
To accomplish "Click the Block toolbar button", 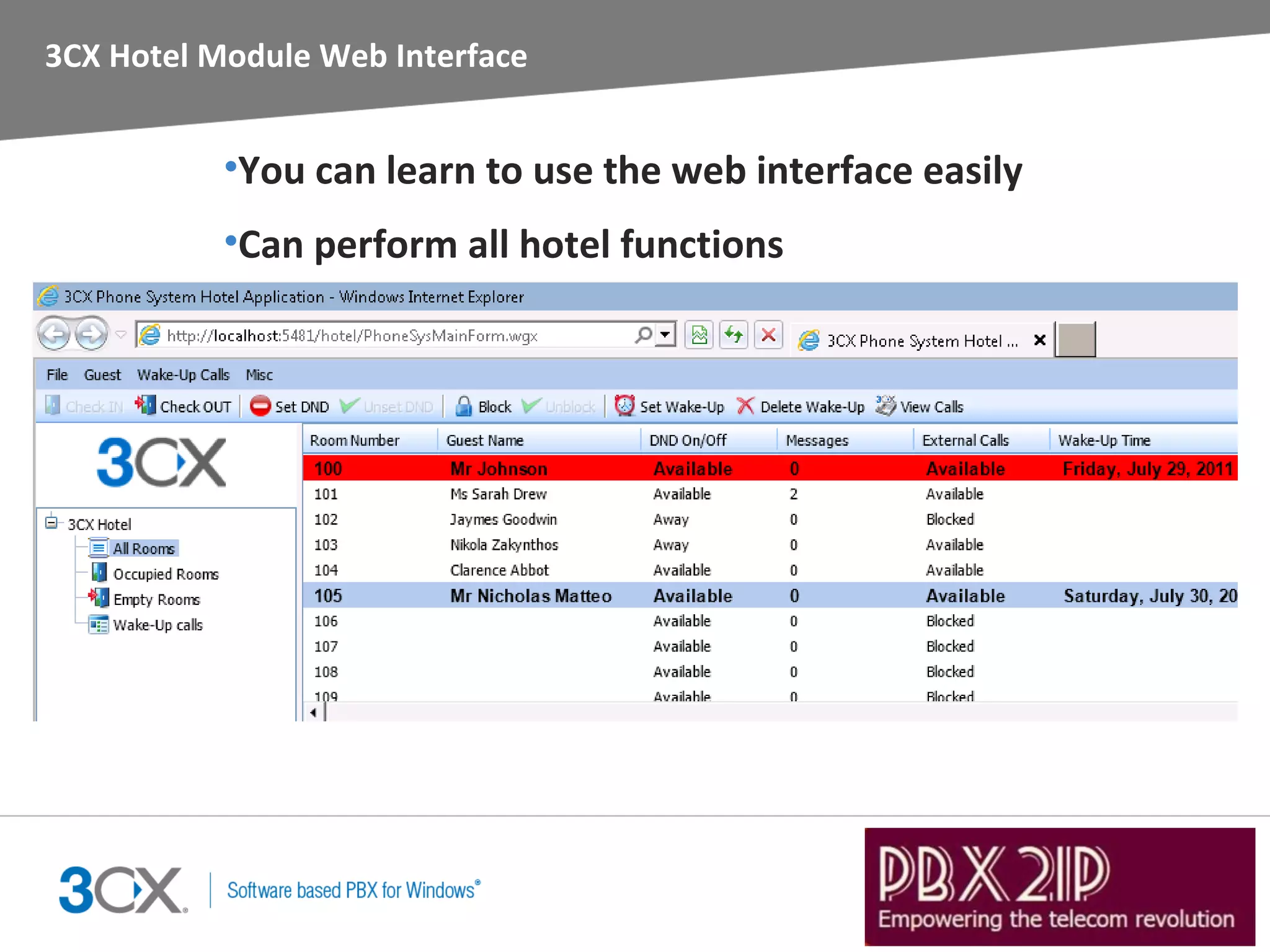I will click(483, 407).
